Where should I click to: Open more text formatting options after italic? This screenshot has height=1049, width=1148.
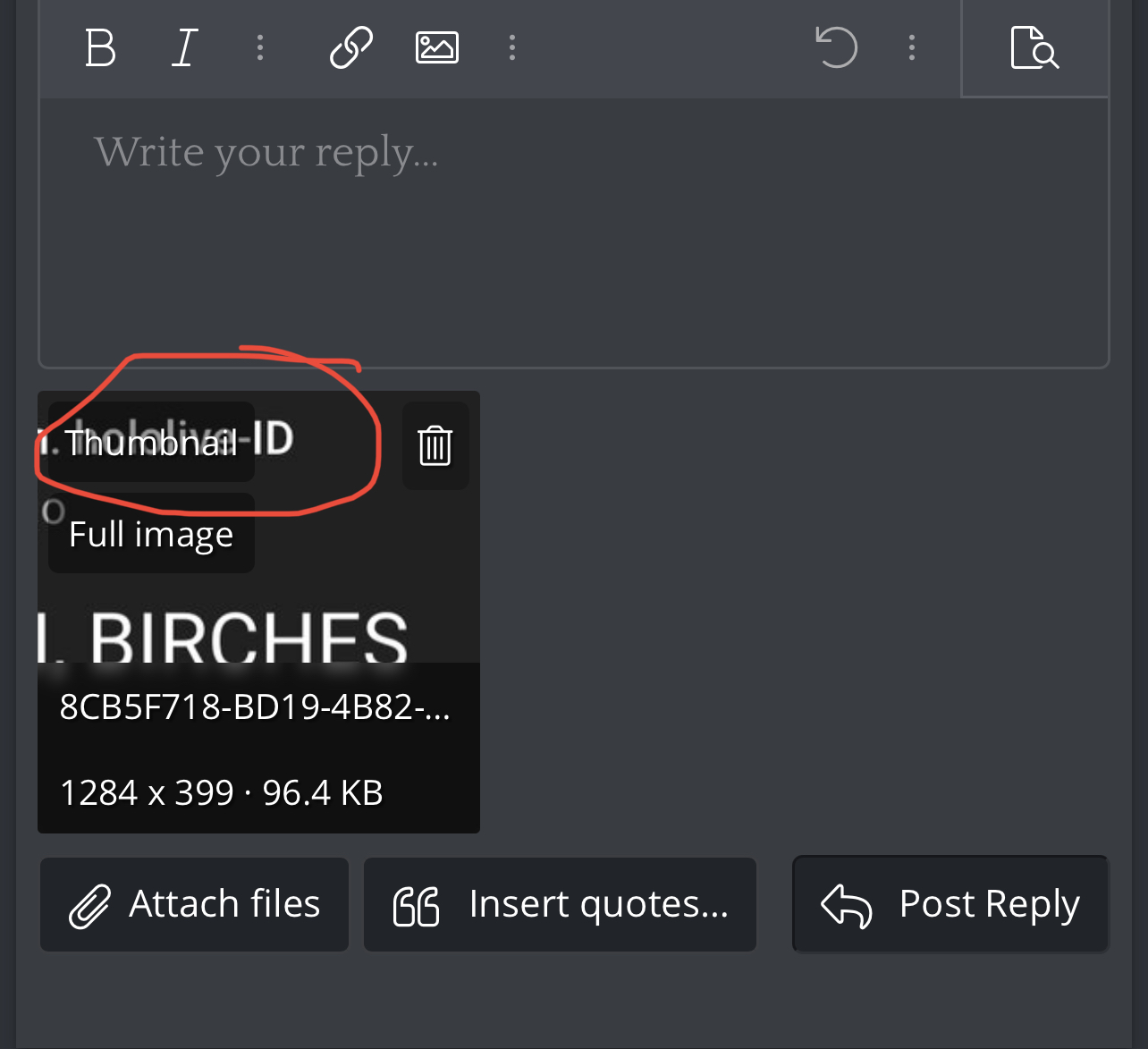point(260,47)
